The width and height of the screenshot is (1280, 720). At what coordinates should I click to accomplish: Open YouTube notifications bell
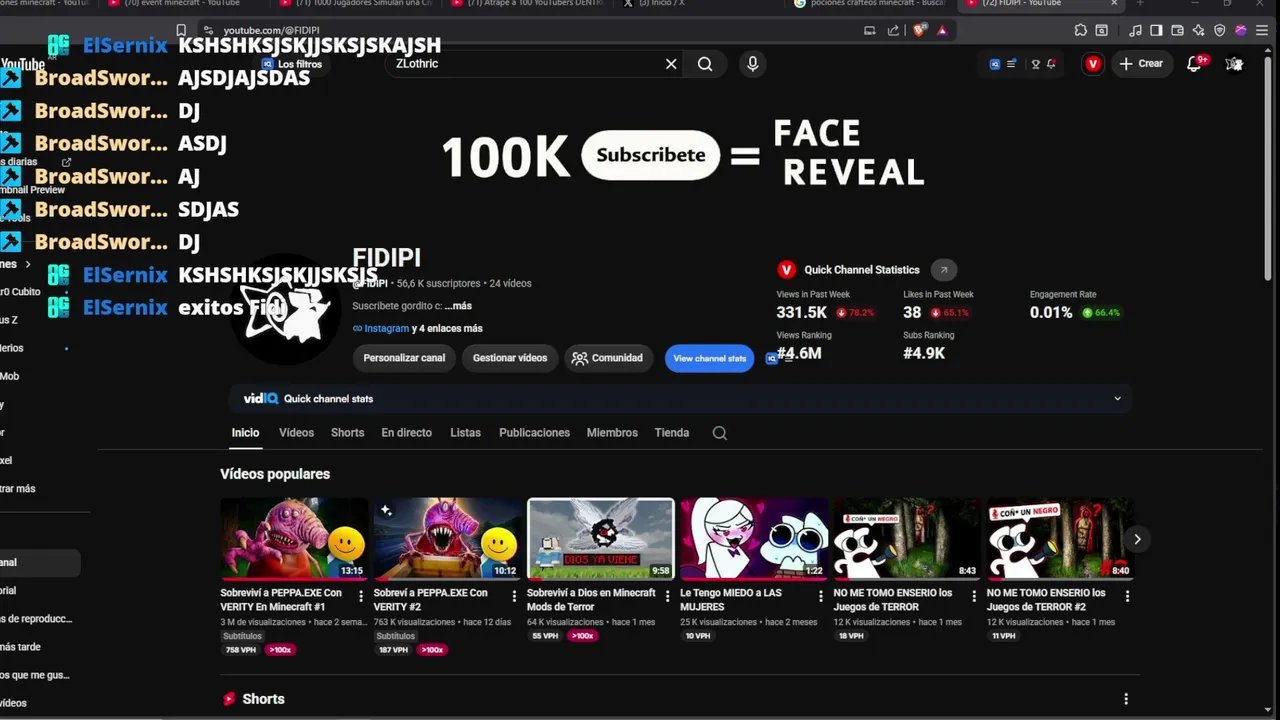click(1195, 64)
